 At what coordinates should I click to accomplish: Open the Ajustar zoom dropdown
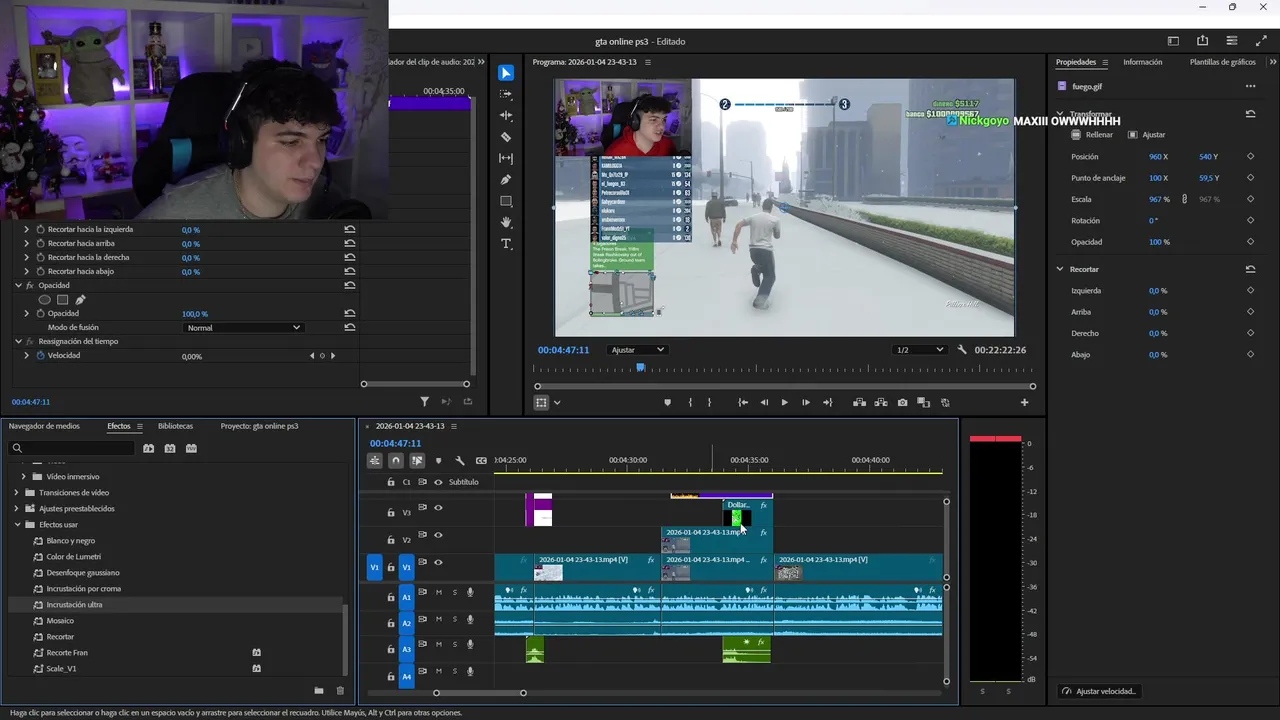tap(638, 350)
